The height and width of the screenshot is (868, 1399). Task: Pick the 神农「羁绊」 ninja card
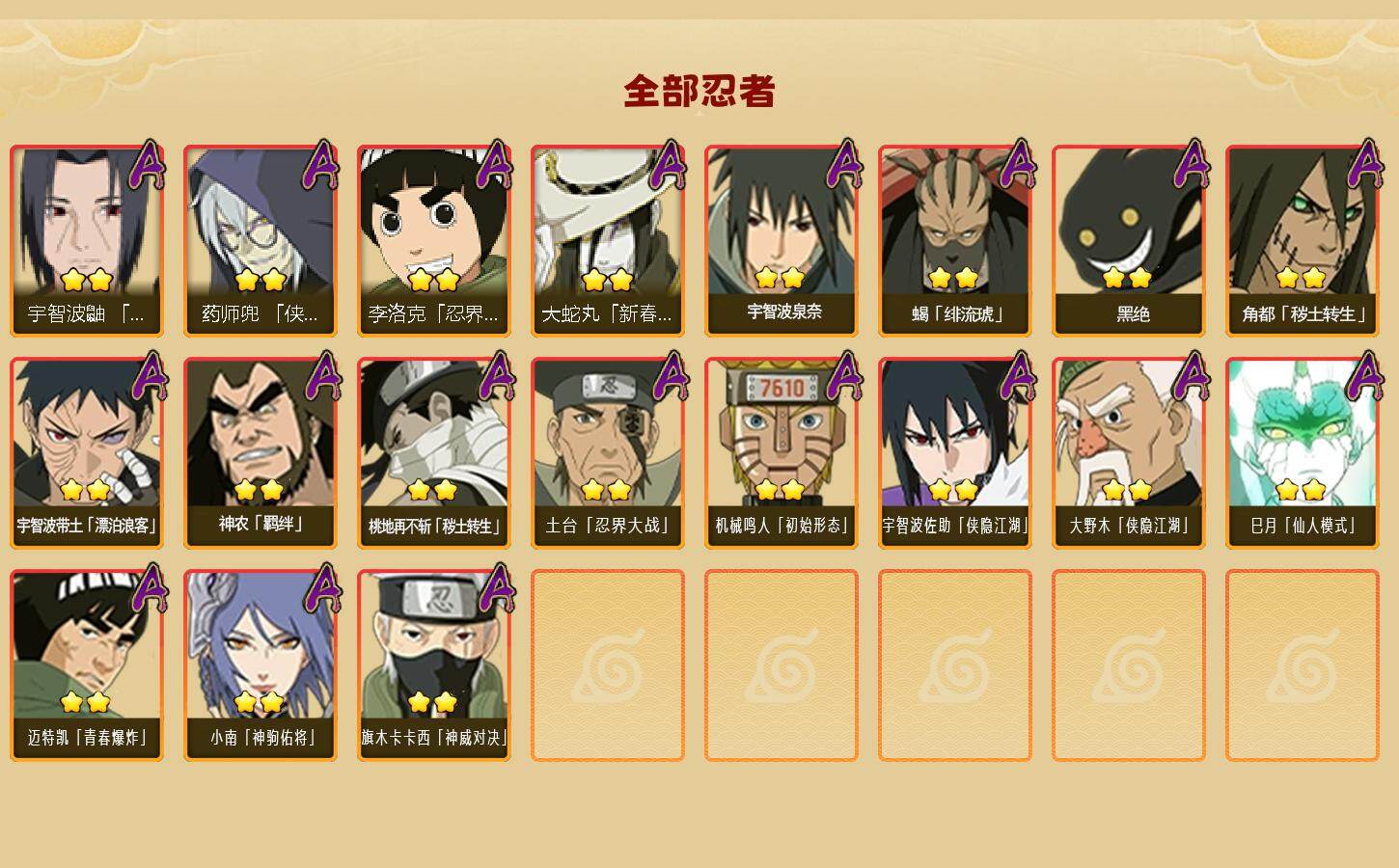click(260, 453)
